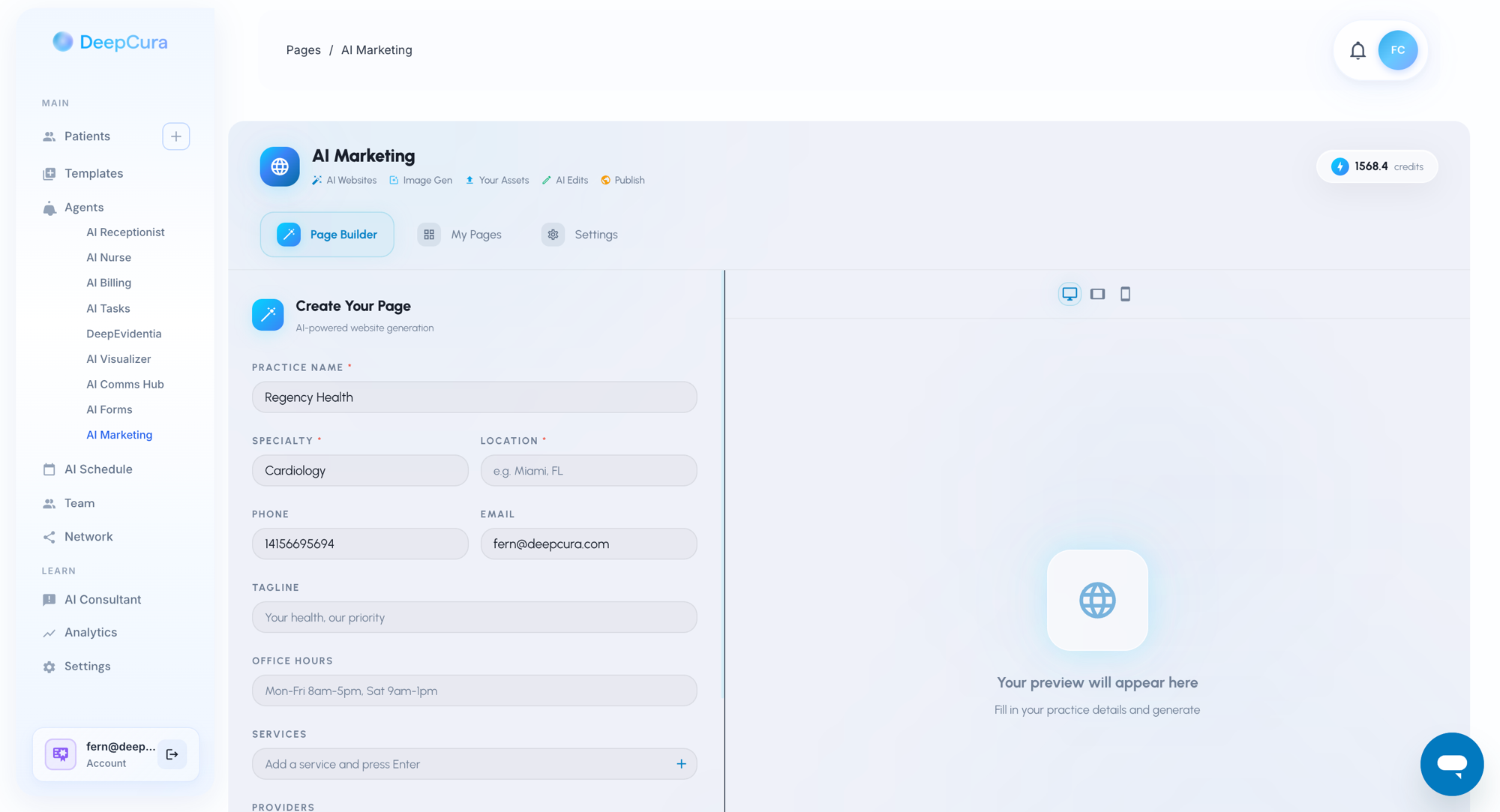1500x812 pixels.
Task: Open Patients in the sidebar
Action: point(87,136)
